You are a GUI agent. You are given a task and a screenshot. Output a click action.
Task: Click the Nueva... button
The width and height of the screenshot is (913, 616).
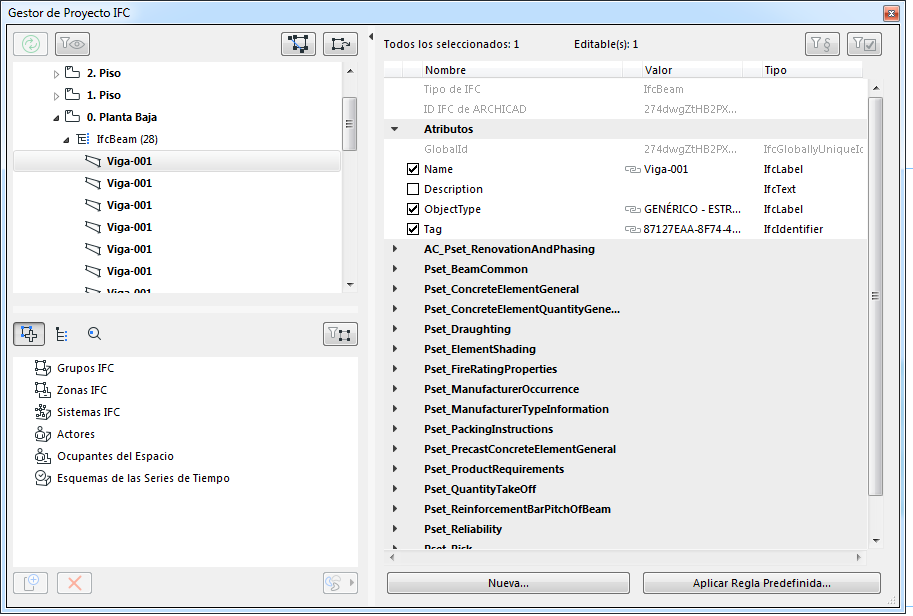(x=508, y=583)
